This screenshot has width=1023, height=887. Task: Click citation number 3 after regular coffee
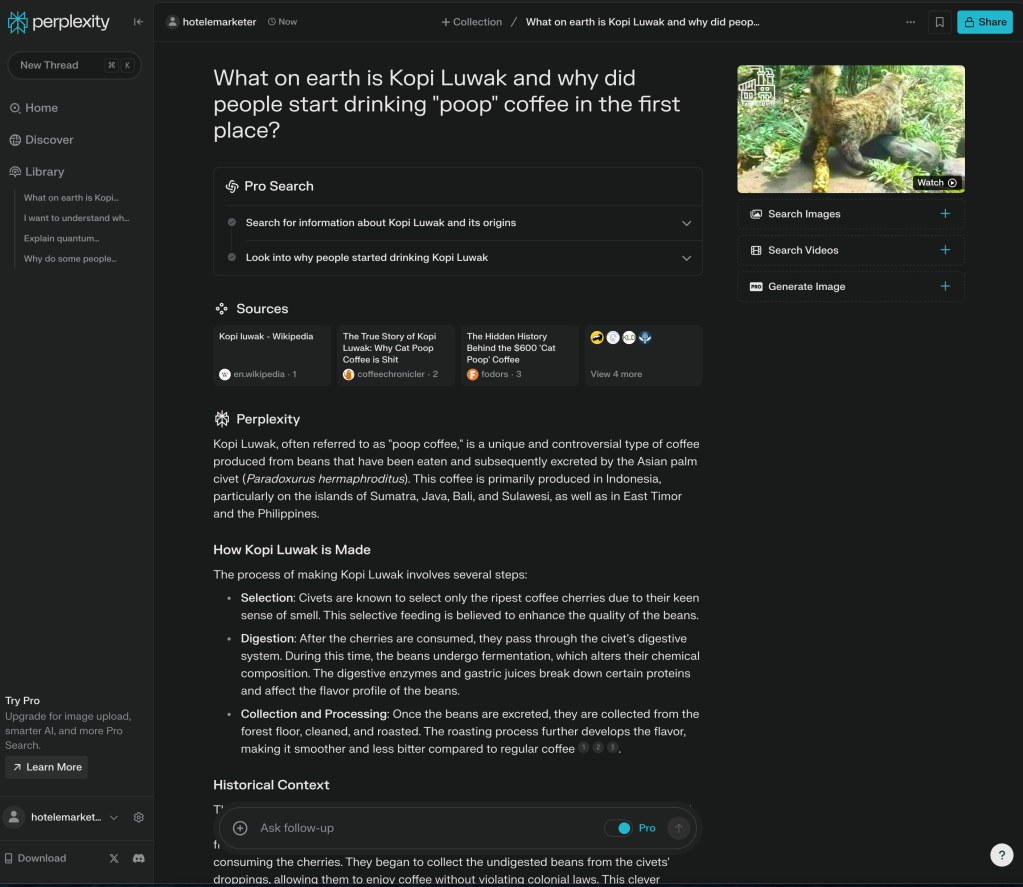pos(612,747)
